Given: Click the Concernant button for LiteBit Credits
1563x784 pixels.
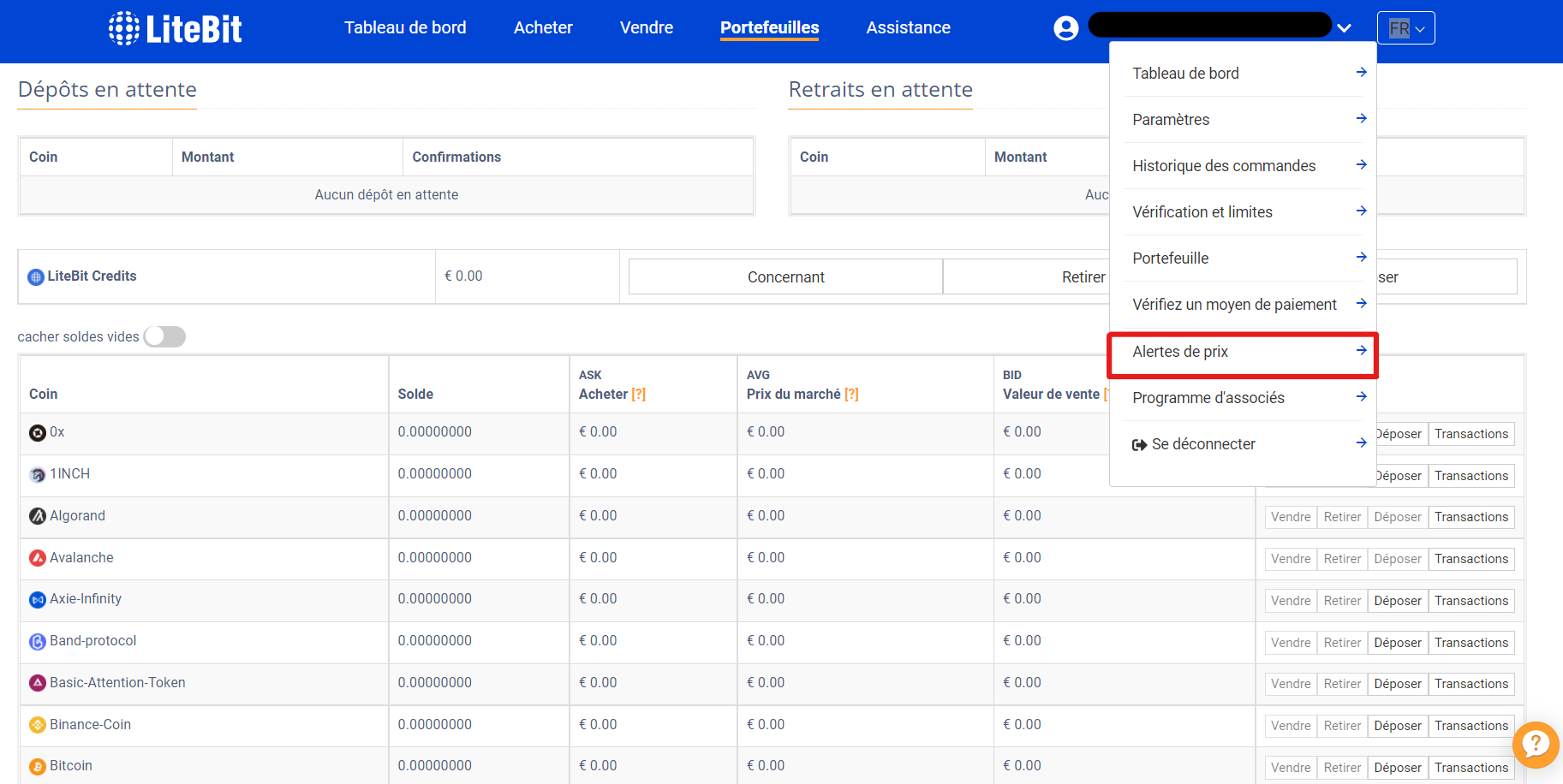Looking at the screenshot, I should [x=784, y=276].
